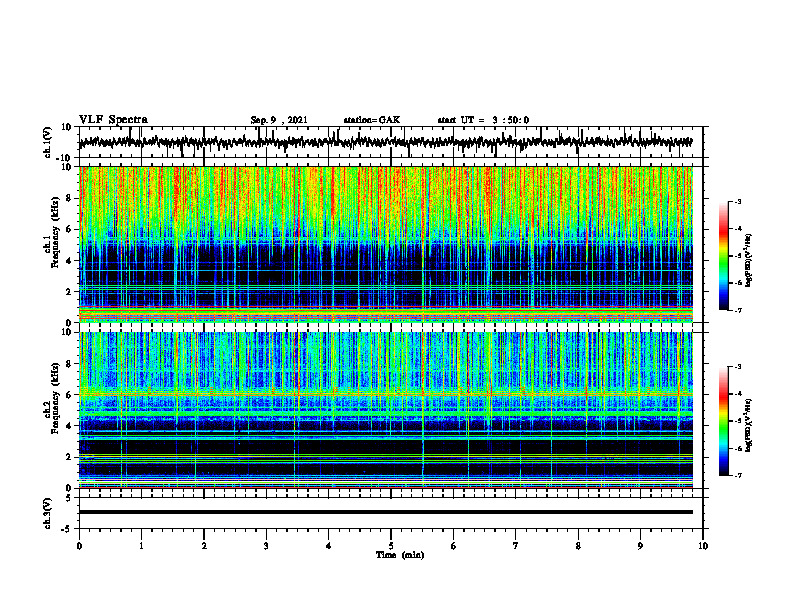The image size is (792, 612).
Task: Click tick label 4 on the time axis
Action: 328,546
